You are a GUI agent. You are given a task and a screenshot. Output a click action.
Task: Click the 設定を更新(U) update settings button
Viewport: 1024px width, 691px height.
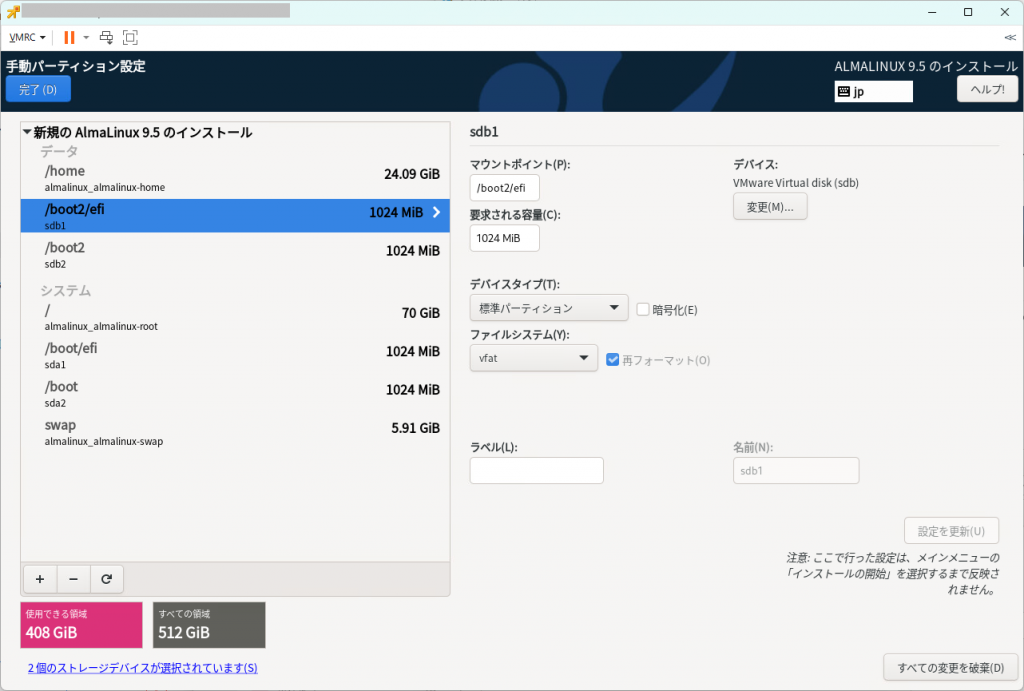pyautogui.click(x=951, y=531)
